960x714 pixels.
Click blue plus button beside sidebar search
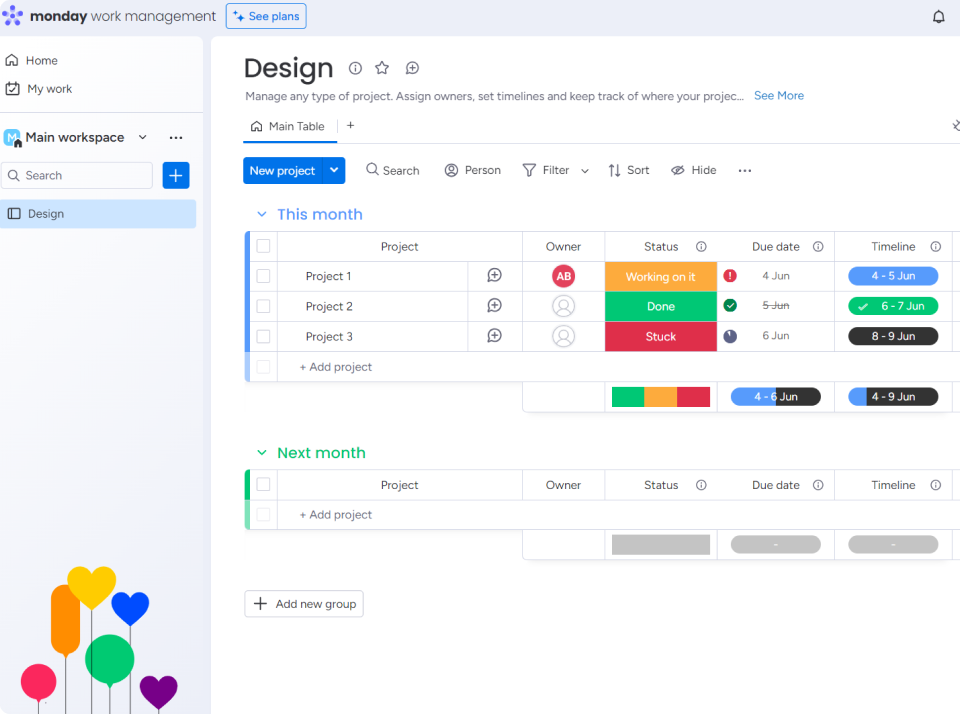coord(176,175)
